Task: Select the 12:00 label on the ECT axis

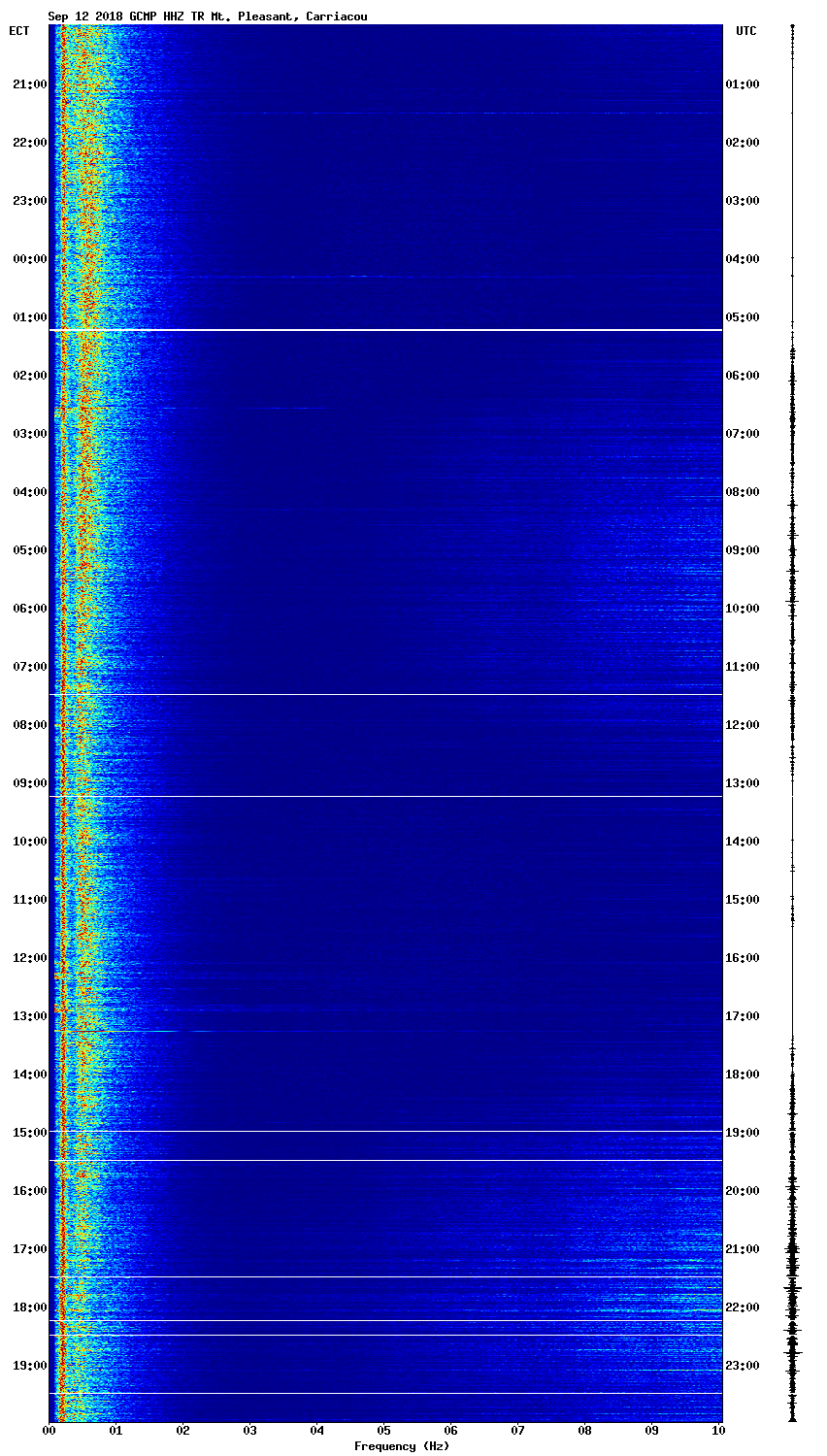Action: pyautogui.click(x=29, y=958)
